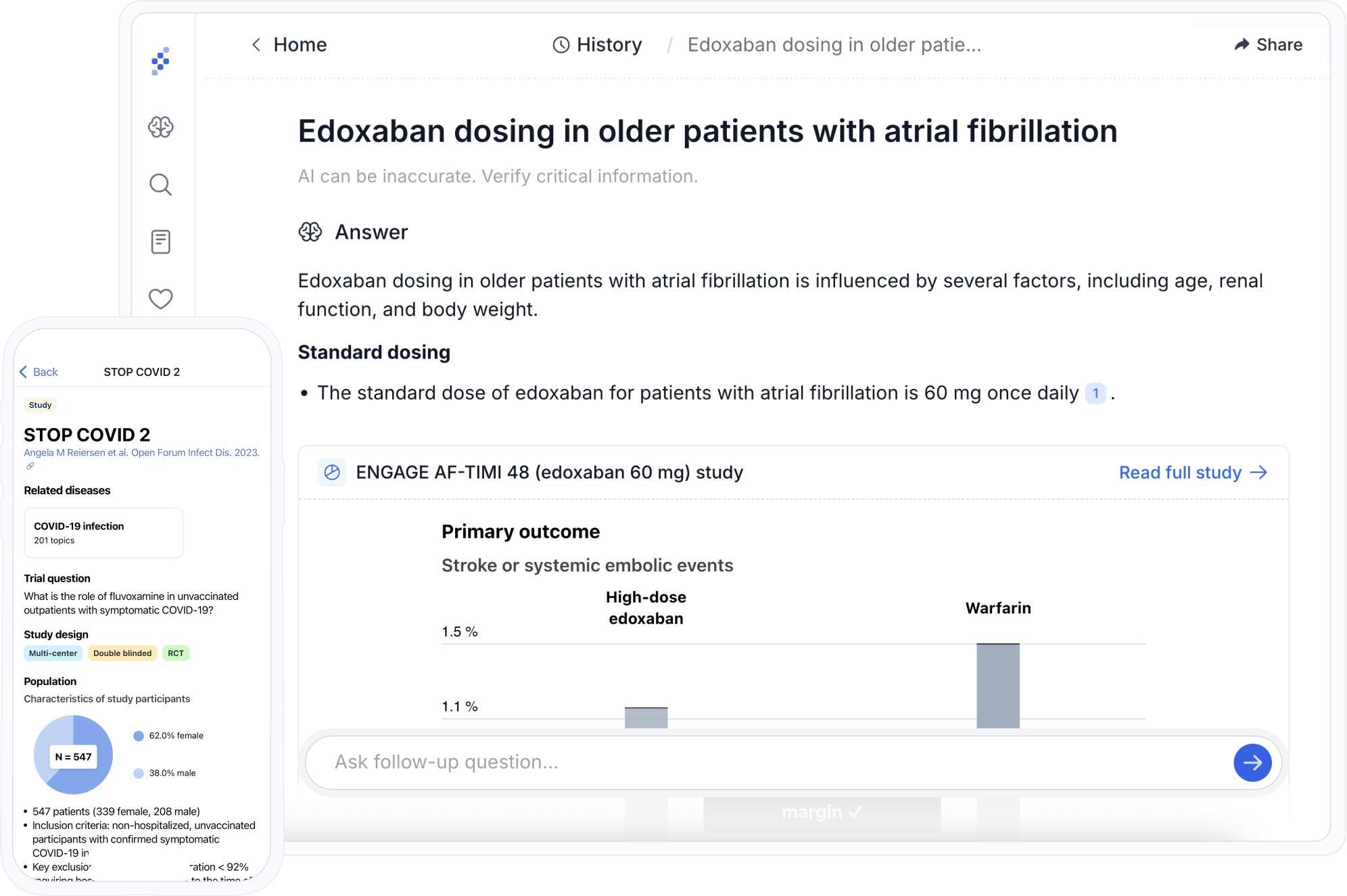This screenshot has height=896, width=1347.
Task: Open the document notes icon in the sidebar
Action: [x=160, y=241]
